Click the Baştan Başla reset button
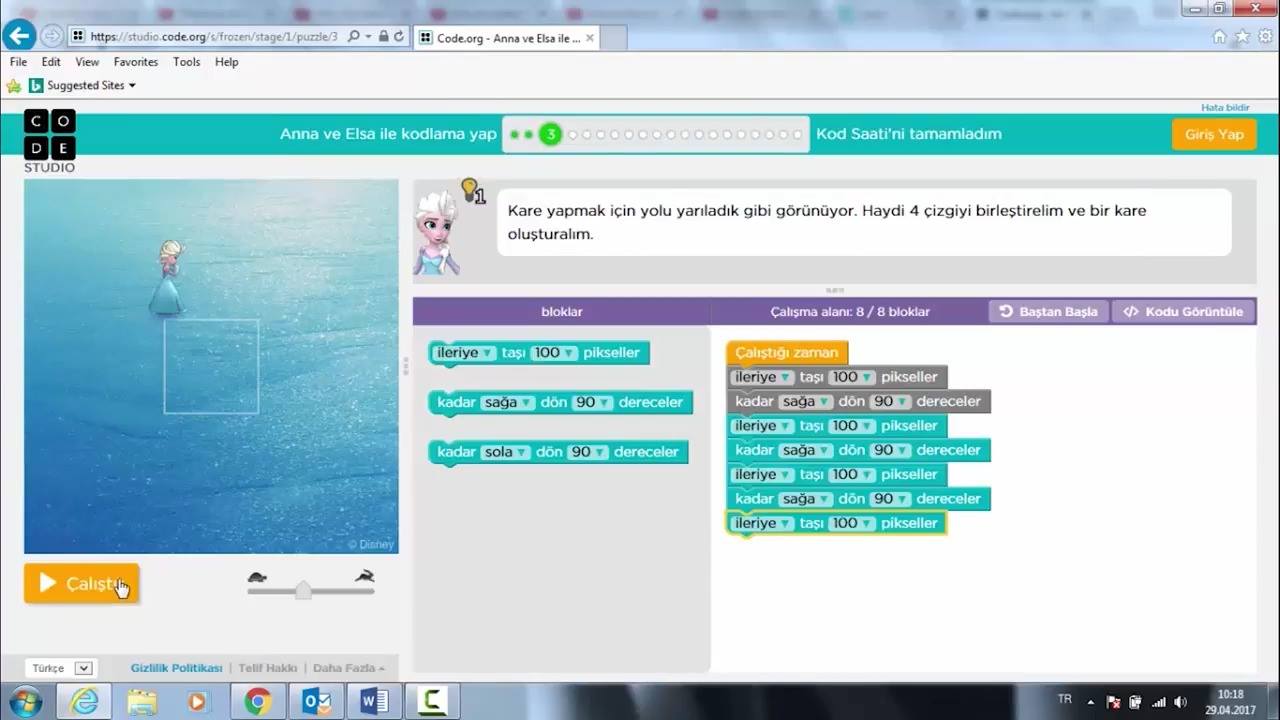Image resolution: width=1280 pixels, height=720 pixels. click(x=1048, y=312)
